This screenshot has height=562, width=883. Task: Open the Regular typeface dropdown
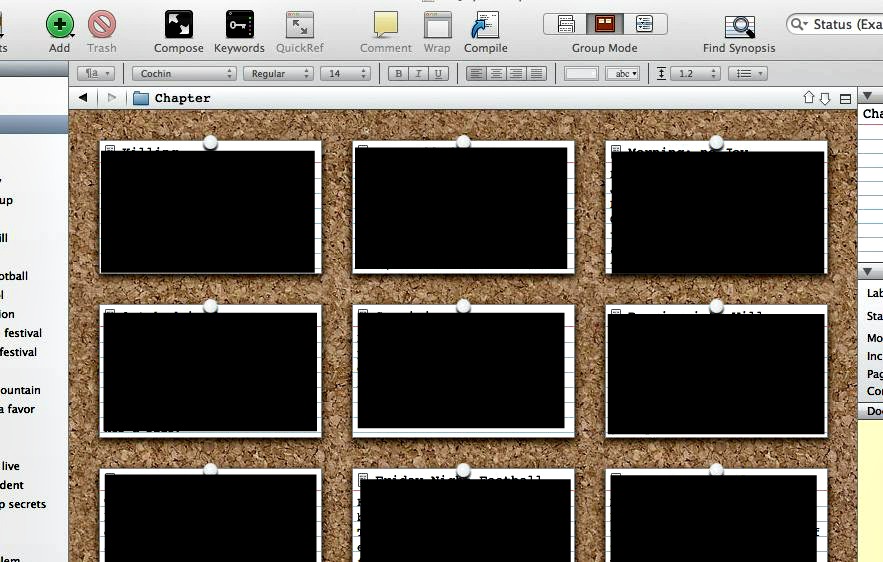(278, 74)
